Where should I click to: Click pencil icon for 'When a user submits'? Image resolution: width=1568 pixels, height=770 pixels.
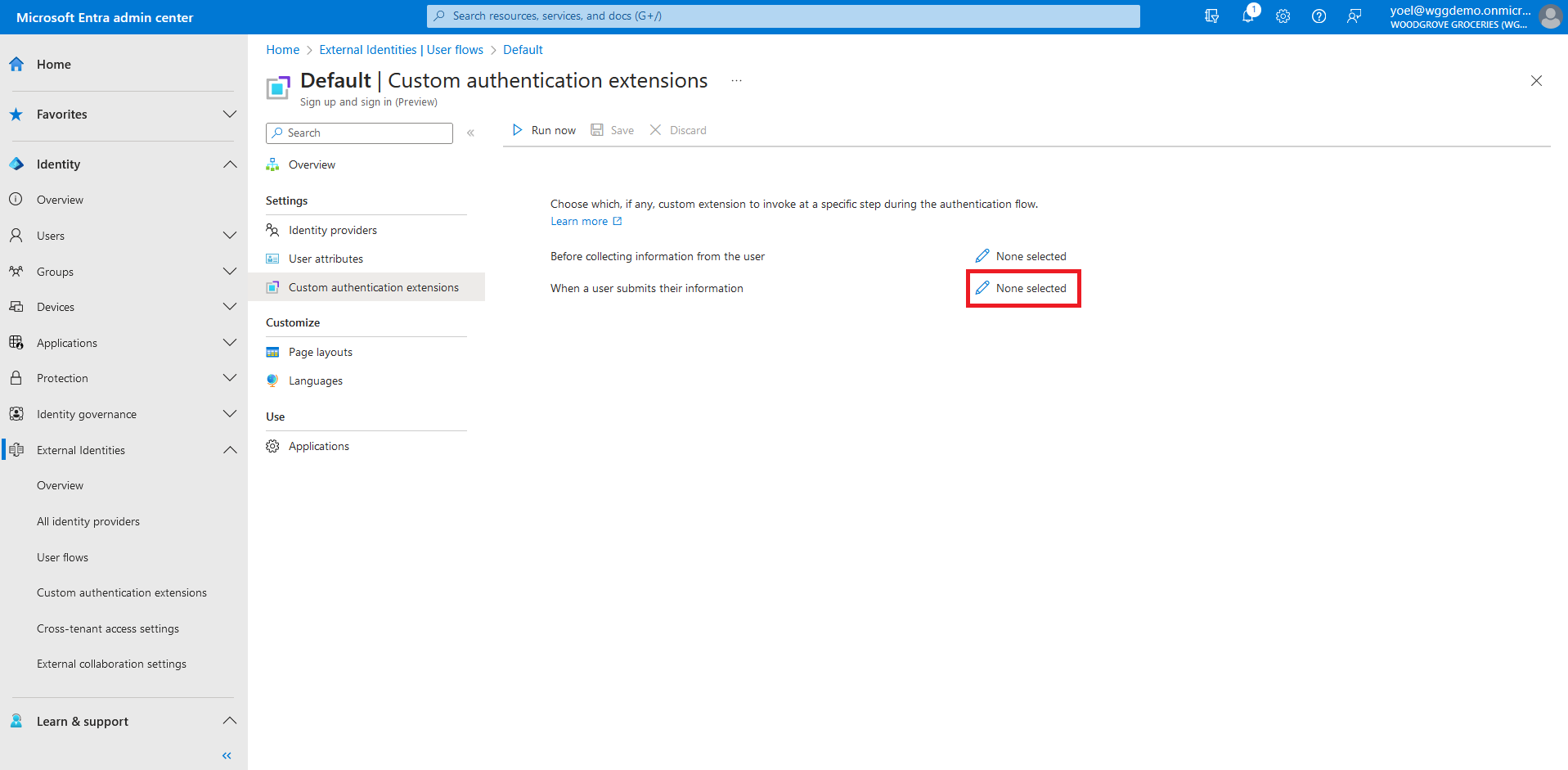[982, 288]
